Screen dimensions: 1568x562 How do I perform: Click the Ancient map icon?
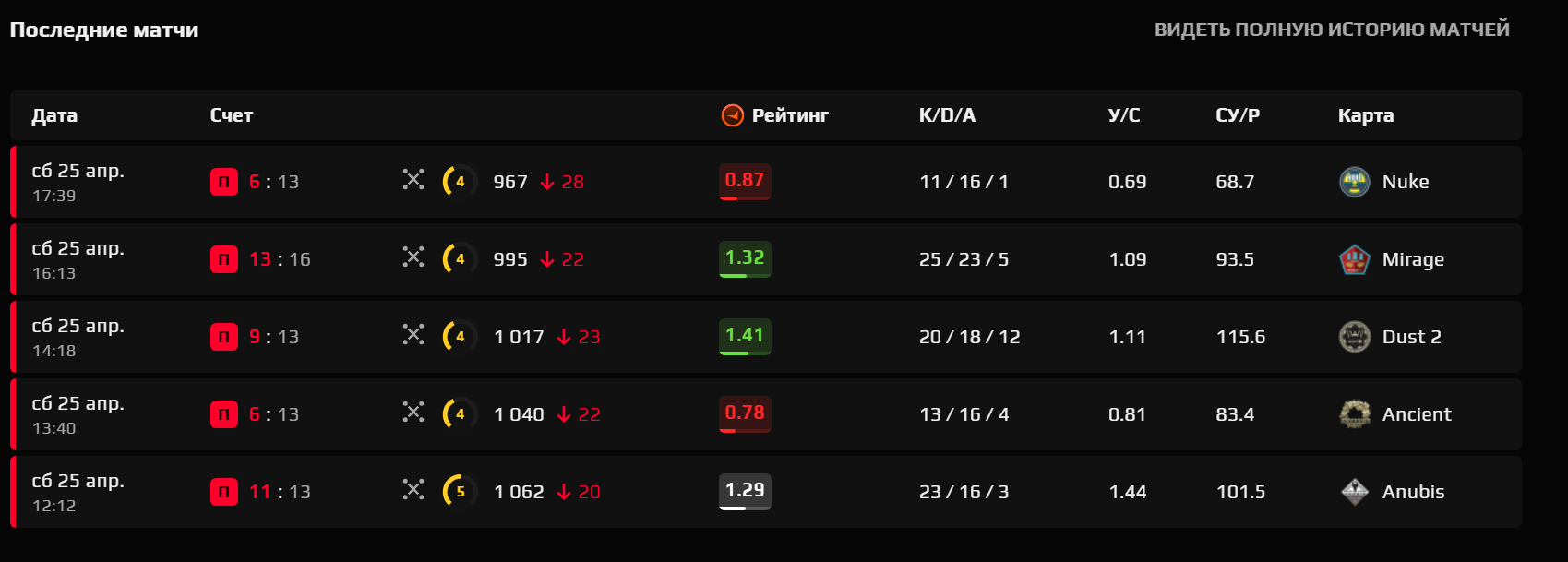pos(1354,414)
